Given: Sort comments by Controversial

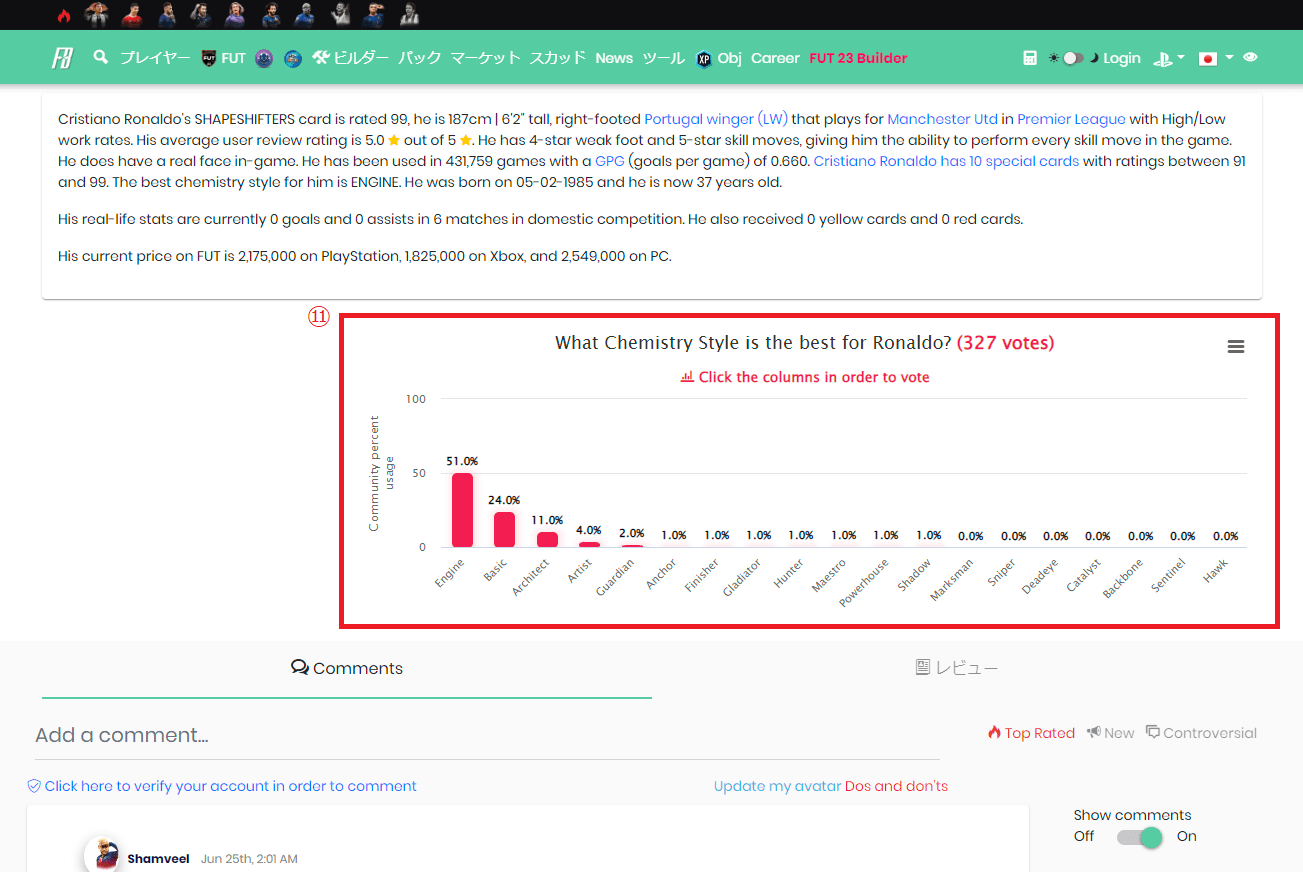Looking at the screenshot, I should (x=1201, y=733).
